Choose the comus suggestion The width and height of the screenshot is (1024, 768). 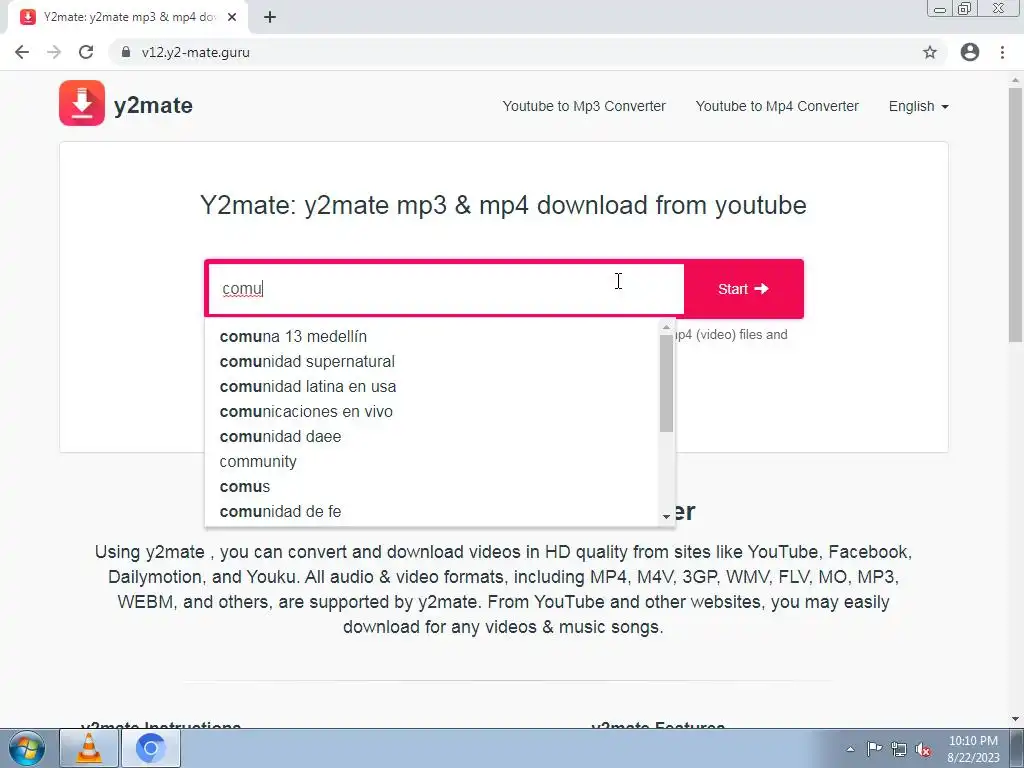point(431,487)
